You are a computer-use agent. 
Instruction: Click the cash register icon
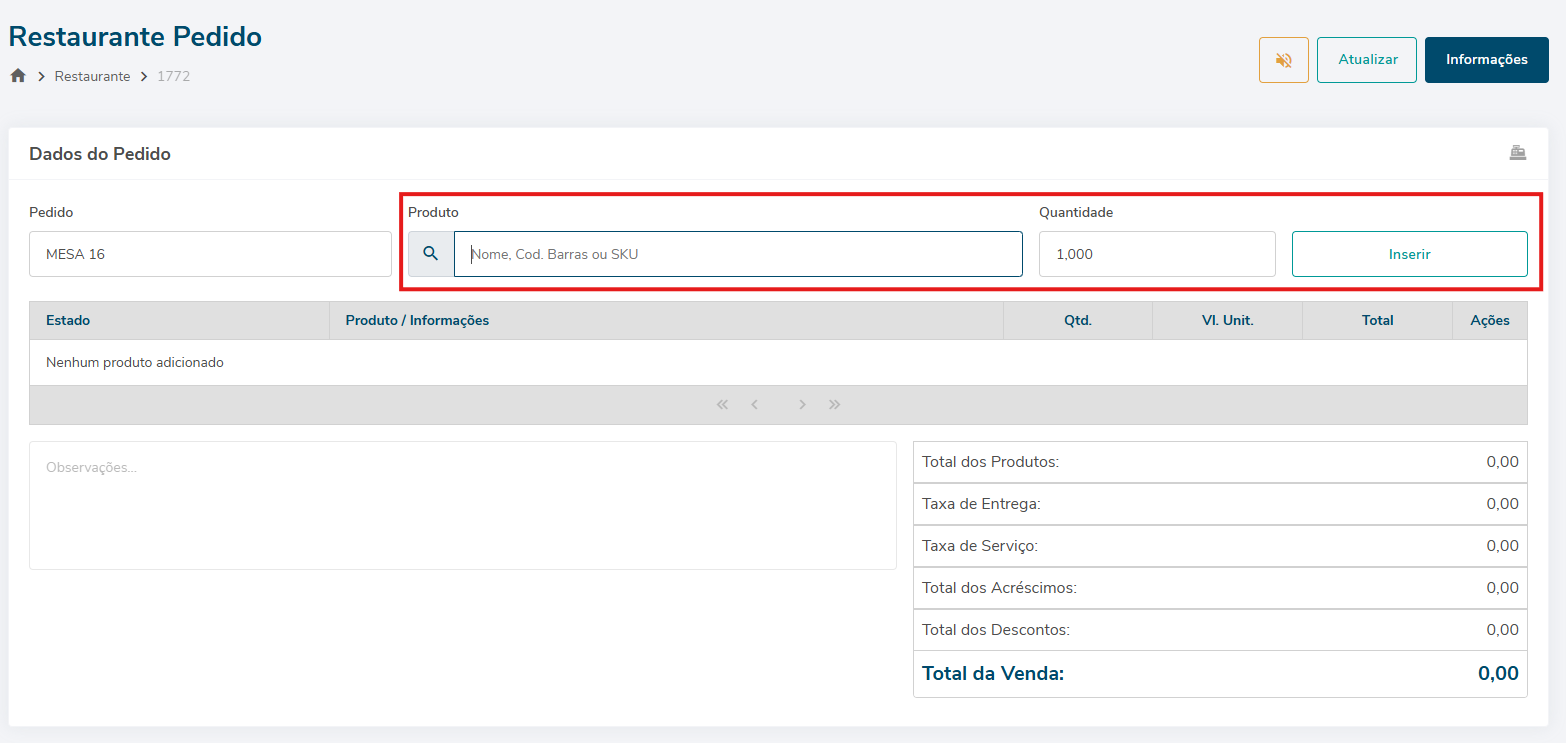1517,153
